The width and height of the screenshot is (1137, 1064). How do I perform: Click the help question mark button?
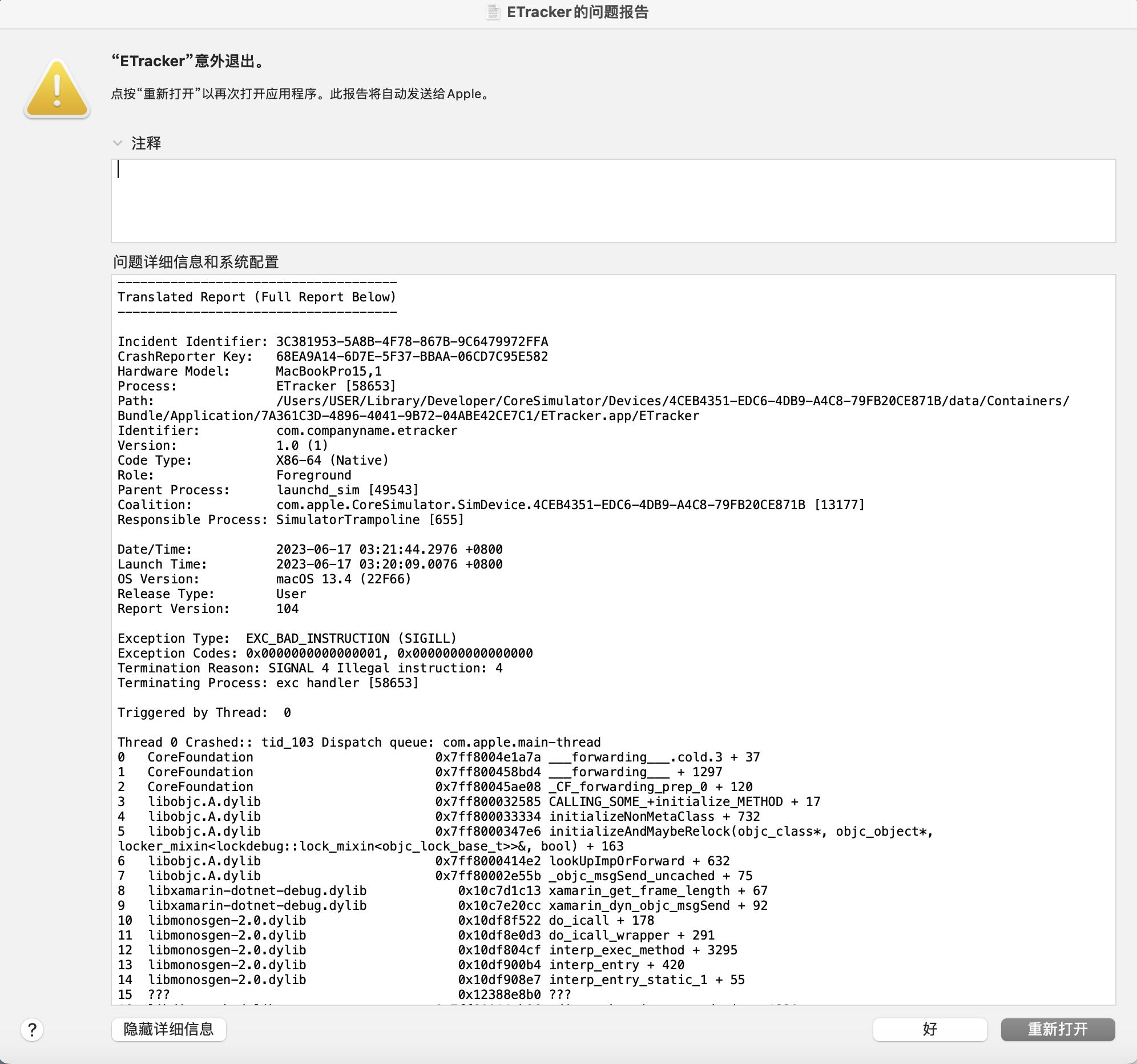point(32,1030)
